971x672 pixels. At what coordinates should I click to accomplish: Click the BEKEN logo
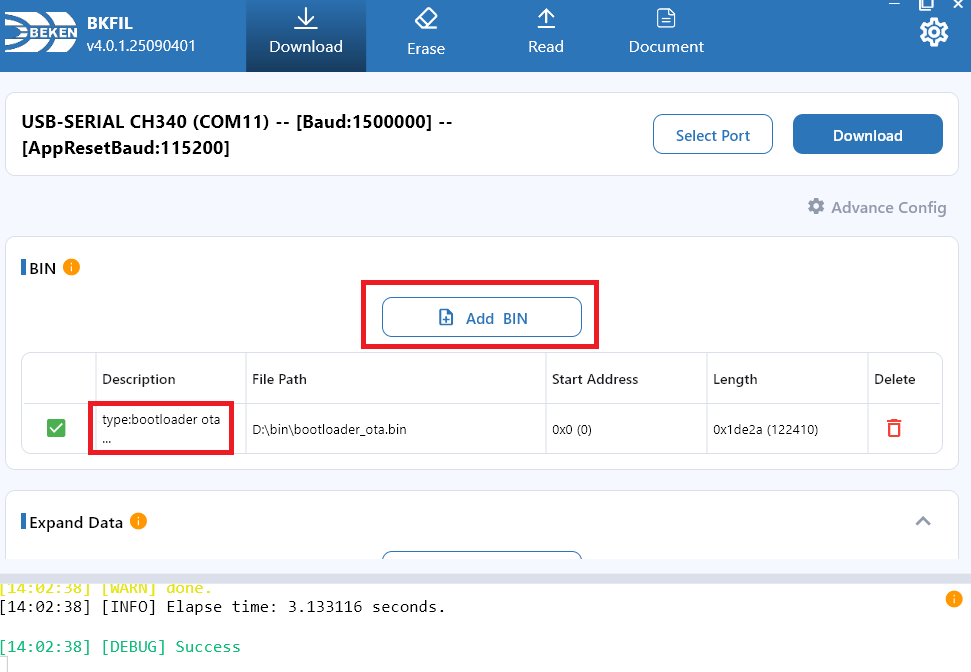pos(41,36)
